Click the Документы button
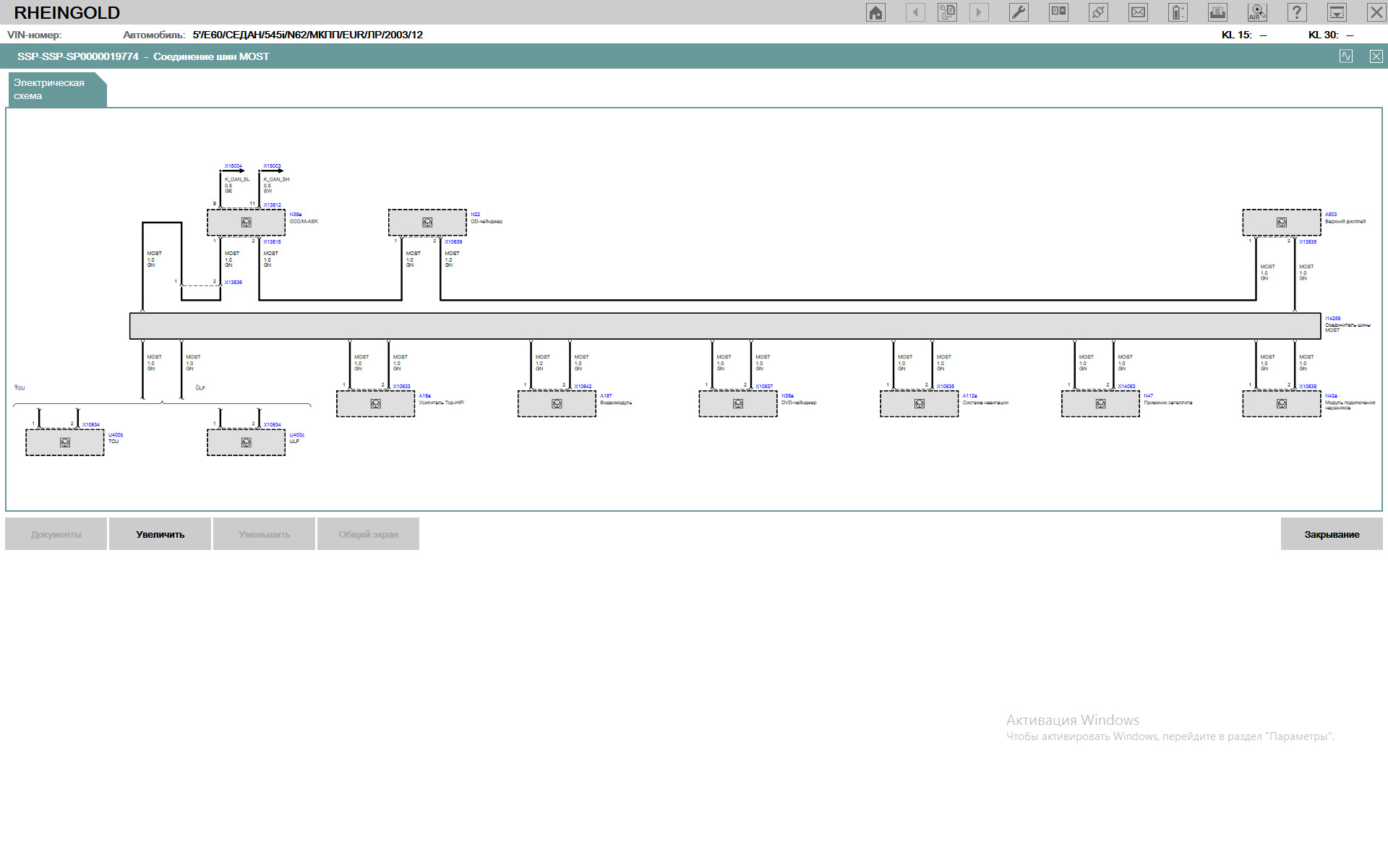 point(56,534)
